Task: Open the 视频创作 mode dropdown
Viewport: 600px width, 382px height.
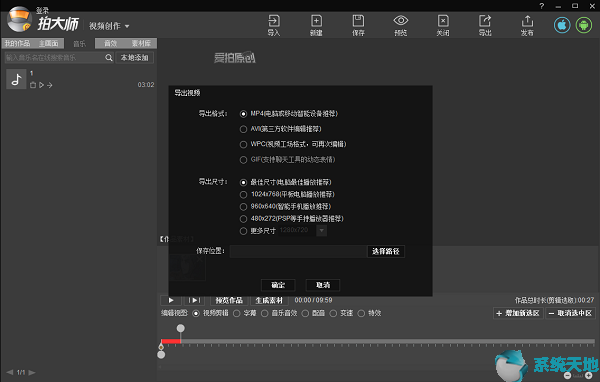Action: tap(109, 26)
